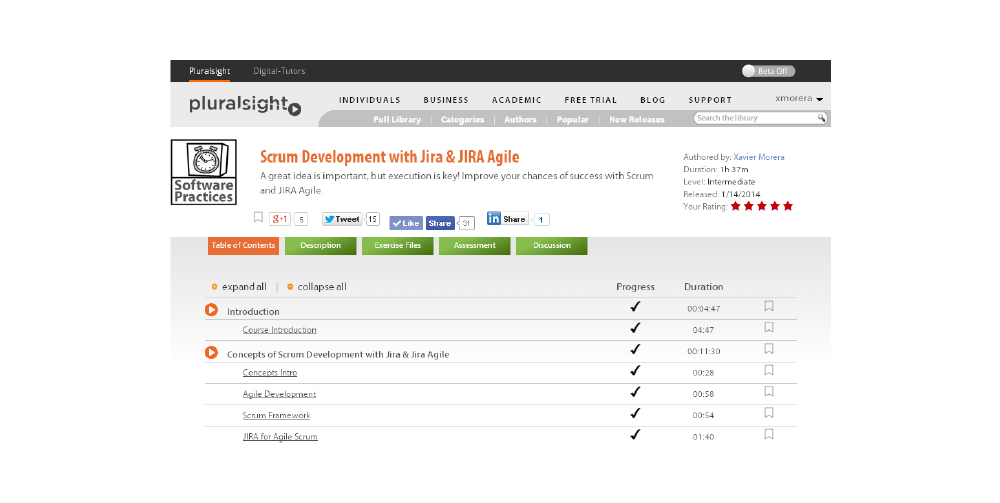The image size is (1000, 503).
Task: Open author Xavier Morera's page
Action: (x=759, y=157)
